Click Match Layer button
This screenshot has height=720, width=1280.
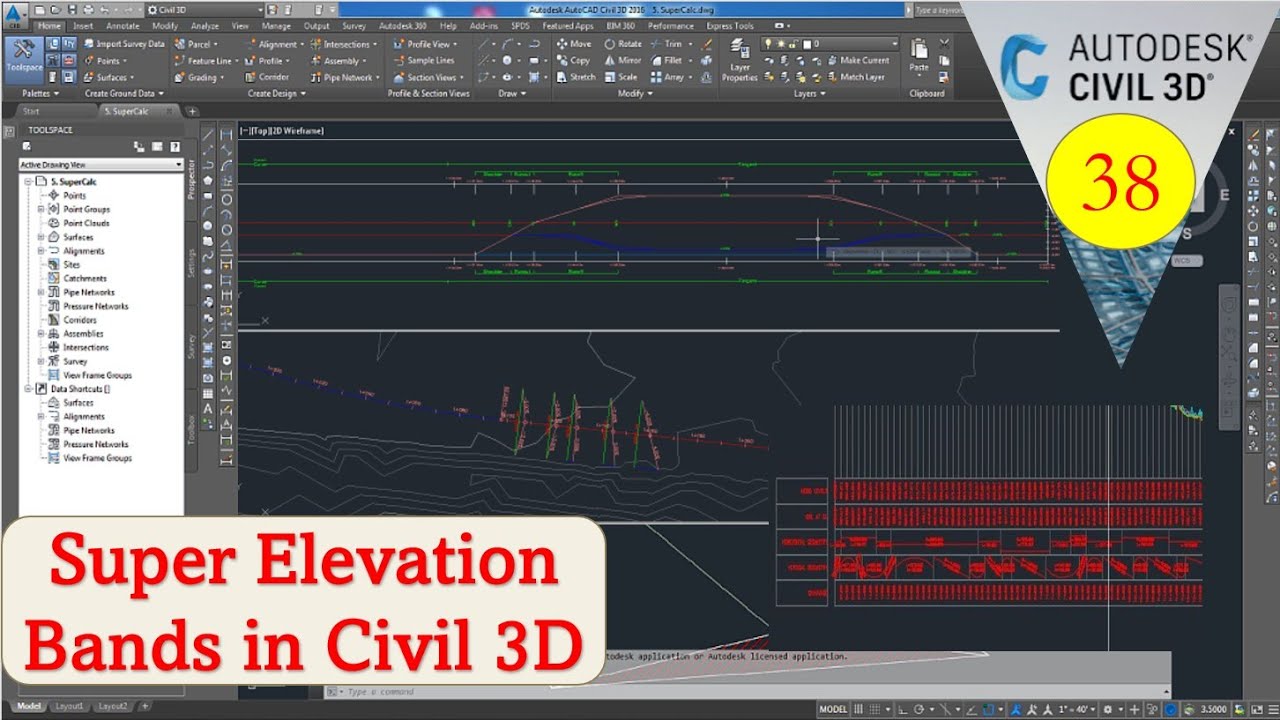855,77
